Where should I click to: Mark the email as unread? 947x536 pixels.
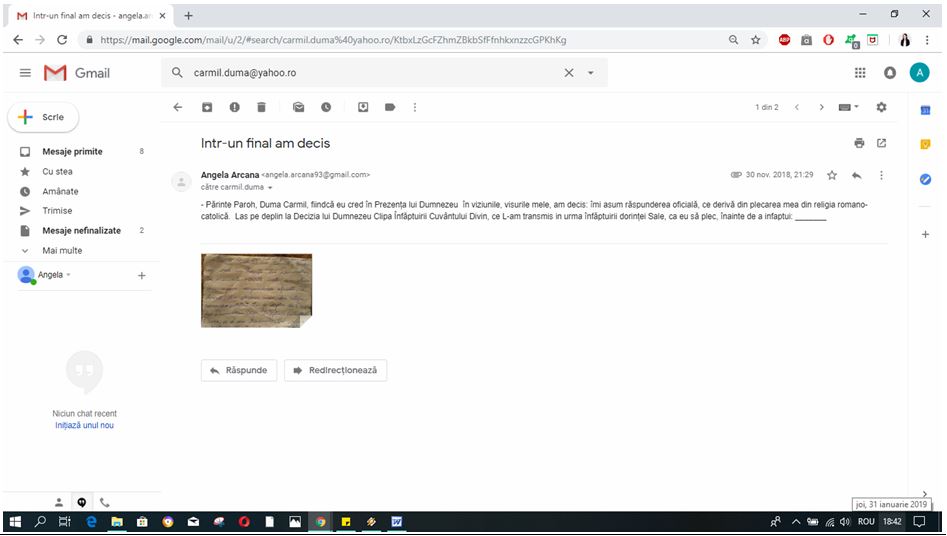[298, 107]
